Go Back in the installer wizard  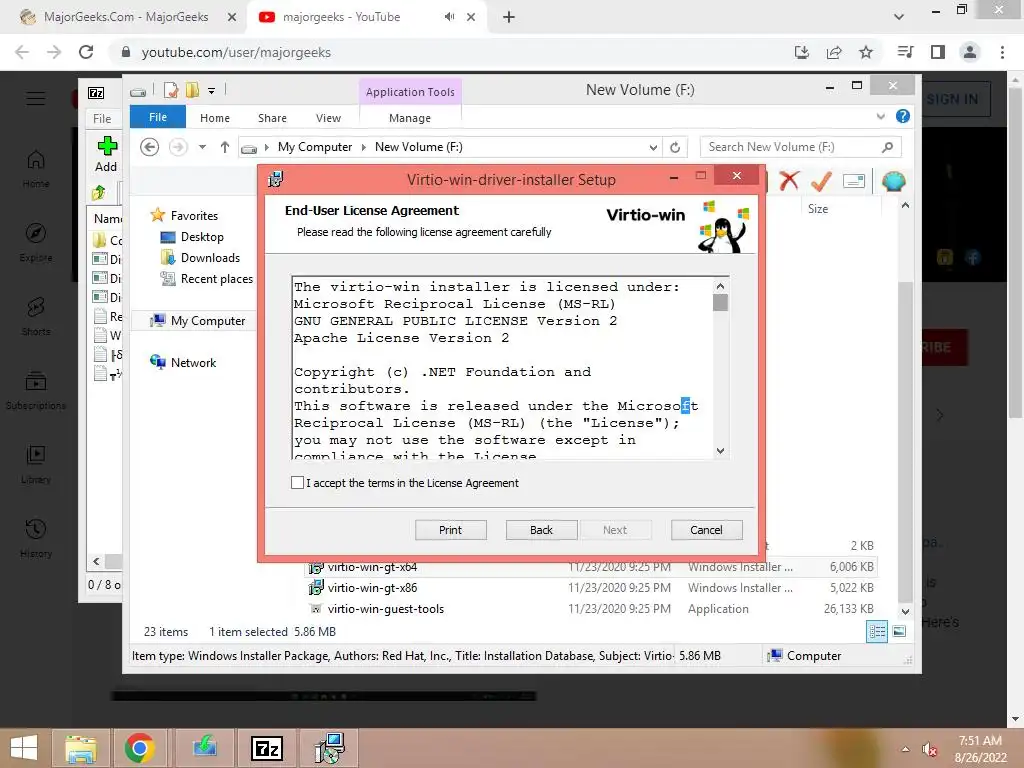541,530
